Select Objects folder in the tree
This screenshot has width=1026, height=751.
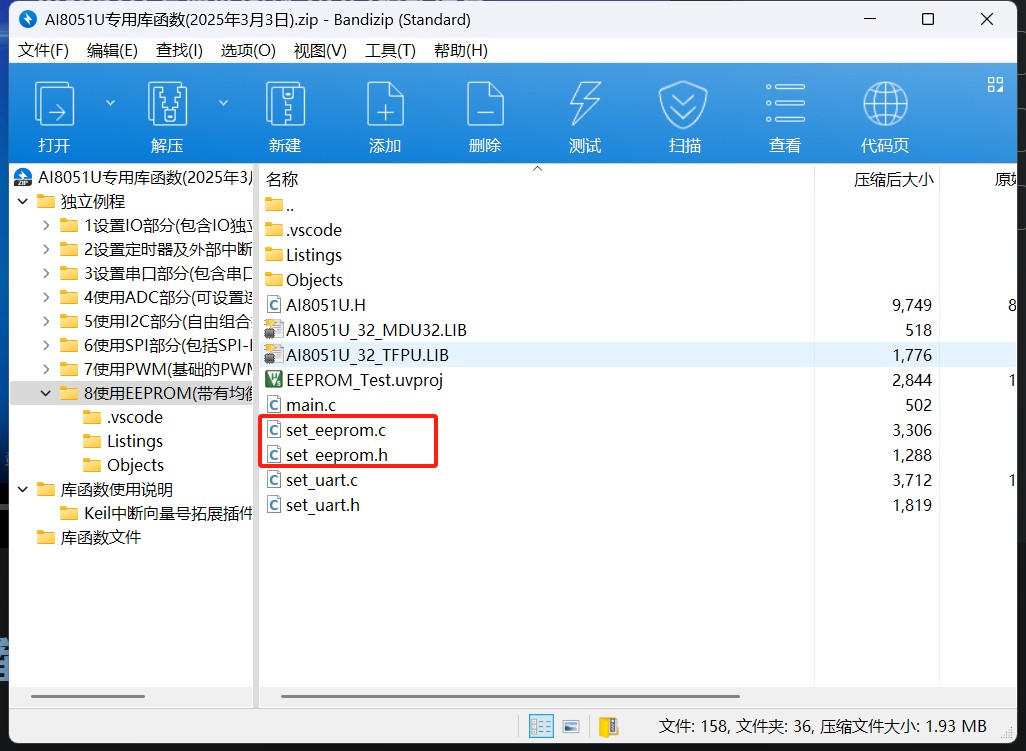coord(124,465)
